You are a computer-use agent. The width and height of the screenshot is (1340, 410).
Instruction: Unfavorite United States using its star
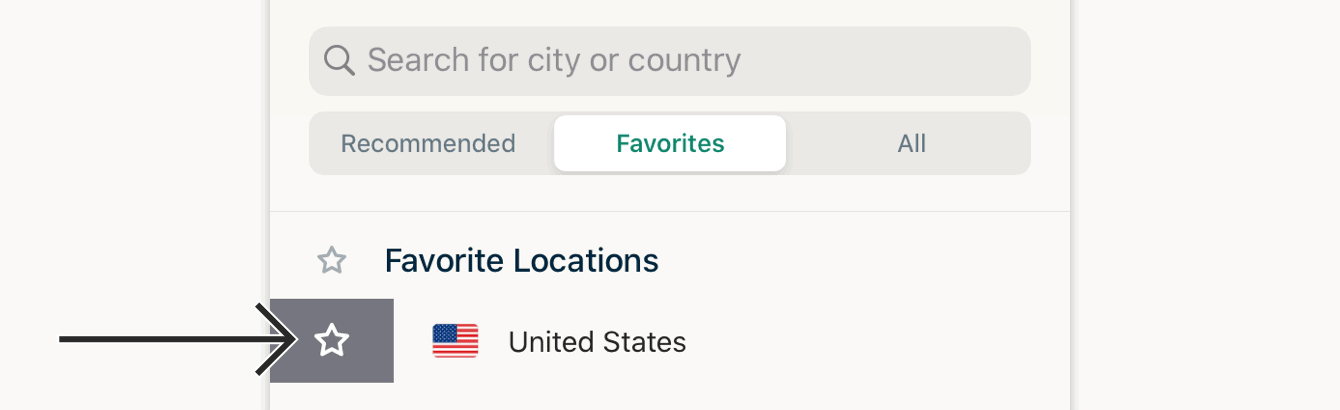332,342
